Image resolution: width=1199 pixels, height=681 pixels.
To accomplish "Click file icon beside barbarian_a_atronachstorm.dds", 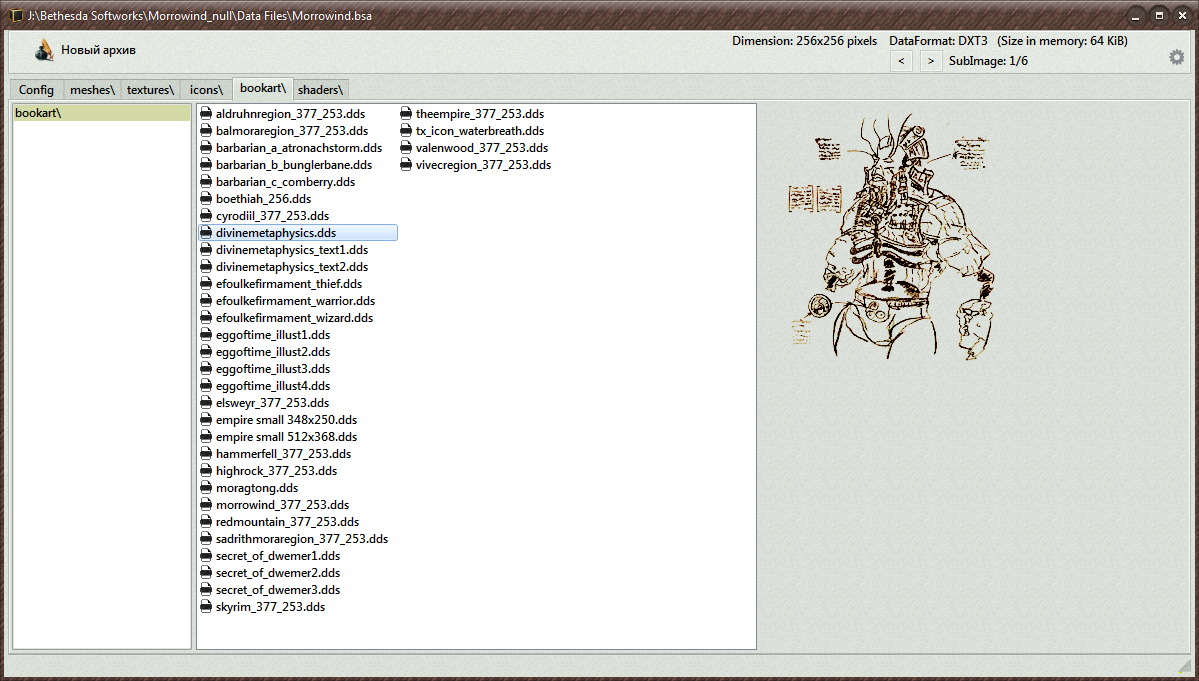I will coord(206,148).
